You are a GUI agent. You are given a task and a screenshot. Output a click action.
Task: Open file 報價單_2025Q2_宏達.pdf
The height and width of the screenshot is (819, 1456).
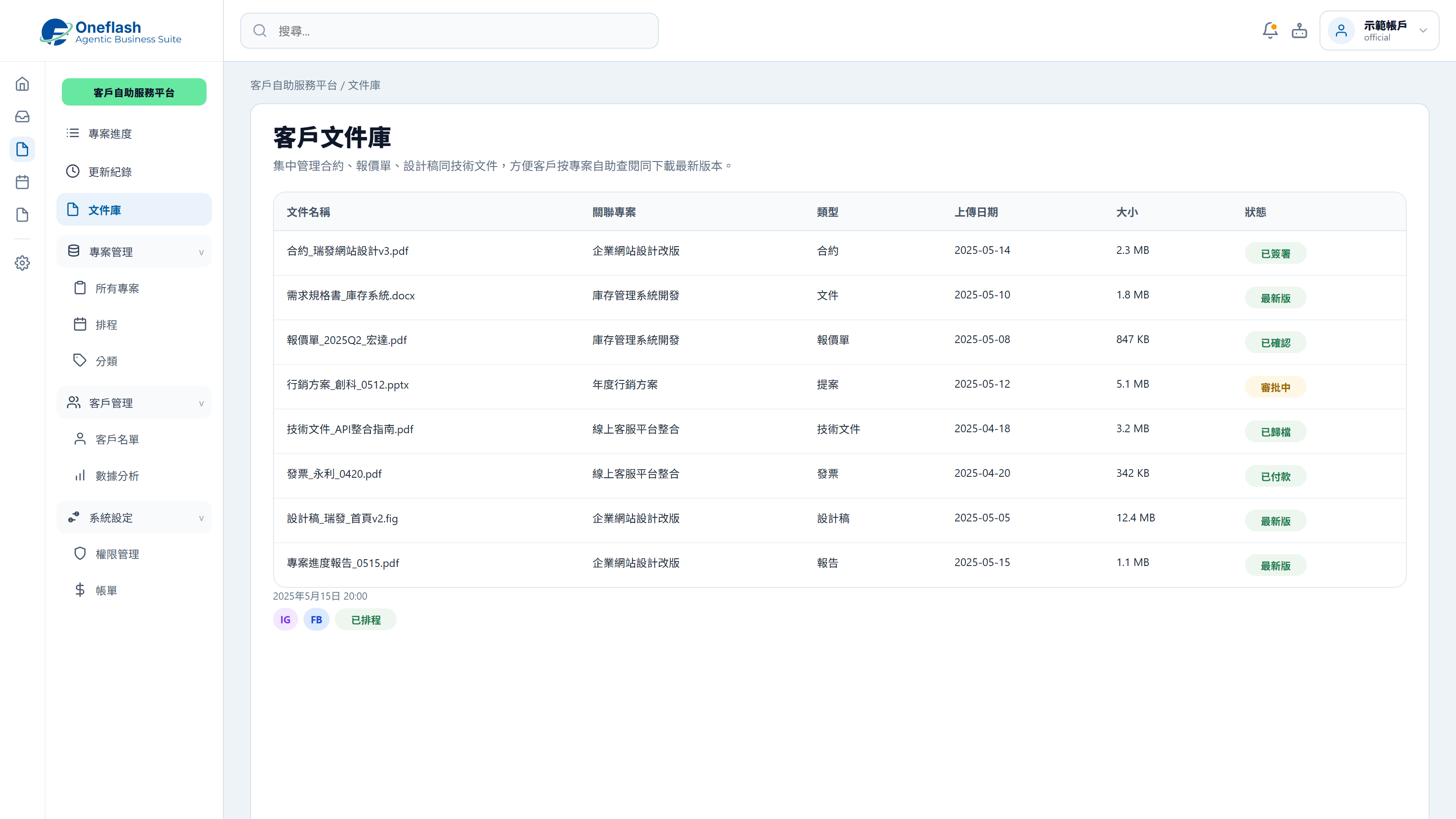pyautogui.click(x=346, y=340)
